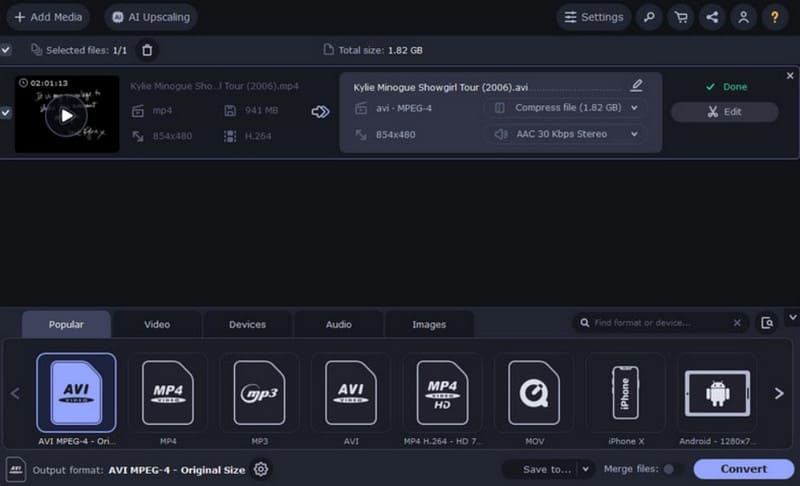Click the share icon in top toolbar
This screenshot has width=800, height=486.
[712, 17]
